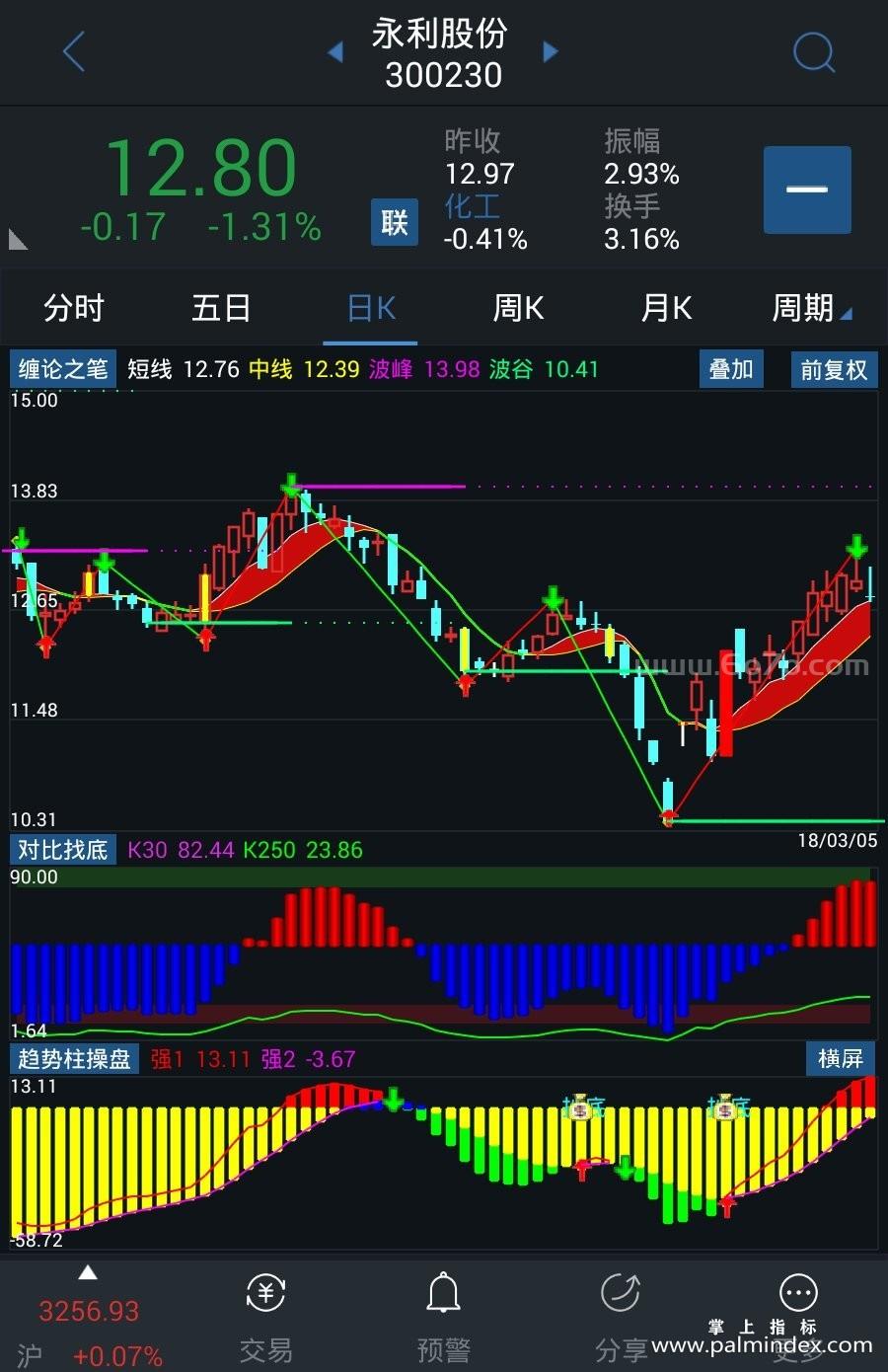Tap the 分享 share icon
888x1372 pixels.
[x=621, y=1318]
